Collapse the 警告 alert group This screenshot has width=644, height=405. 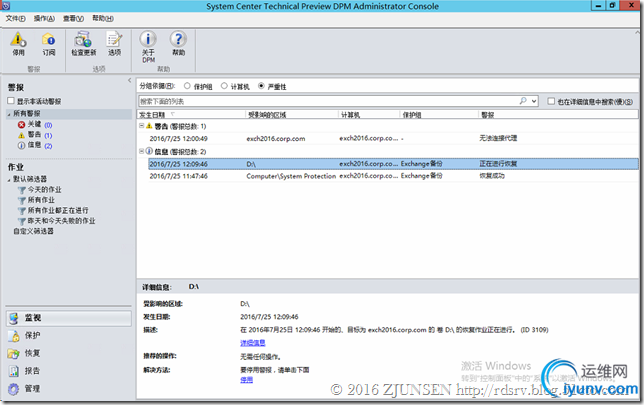(x=141, y=126)
